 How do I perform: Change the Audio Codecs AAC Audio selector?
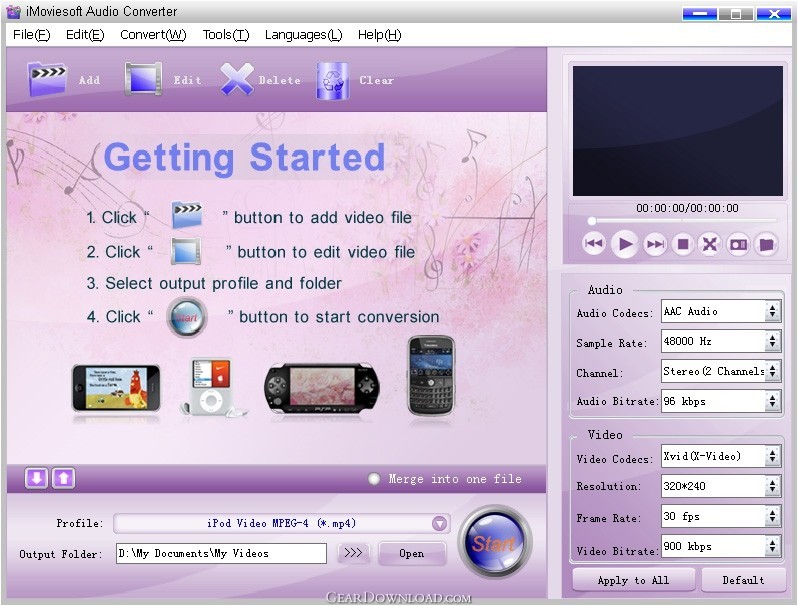click(x=721, y=311)
